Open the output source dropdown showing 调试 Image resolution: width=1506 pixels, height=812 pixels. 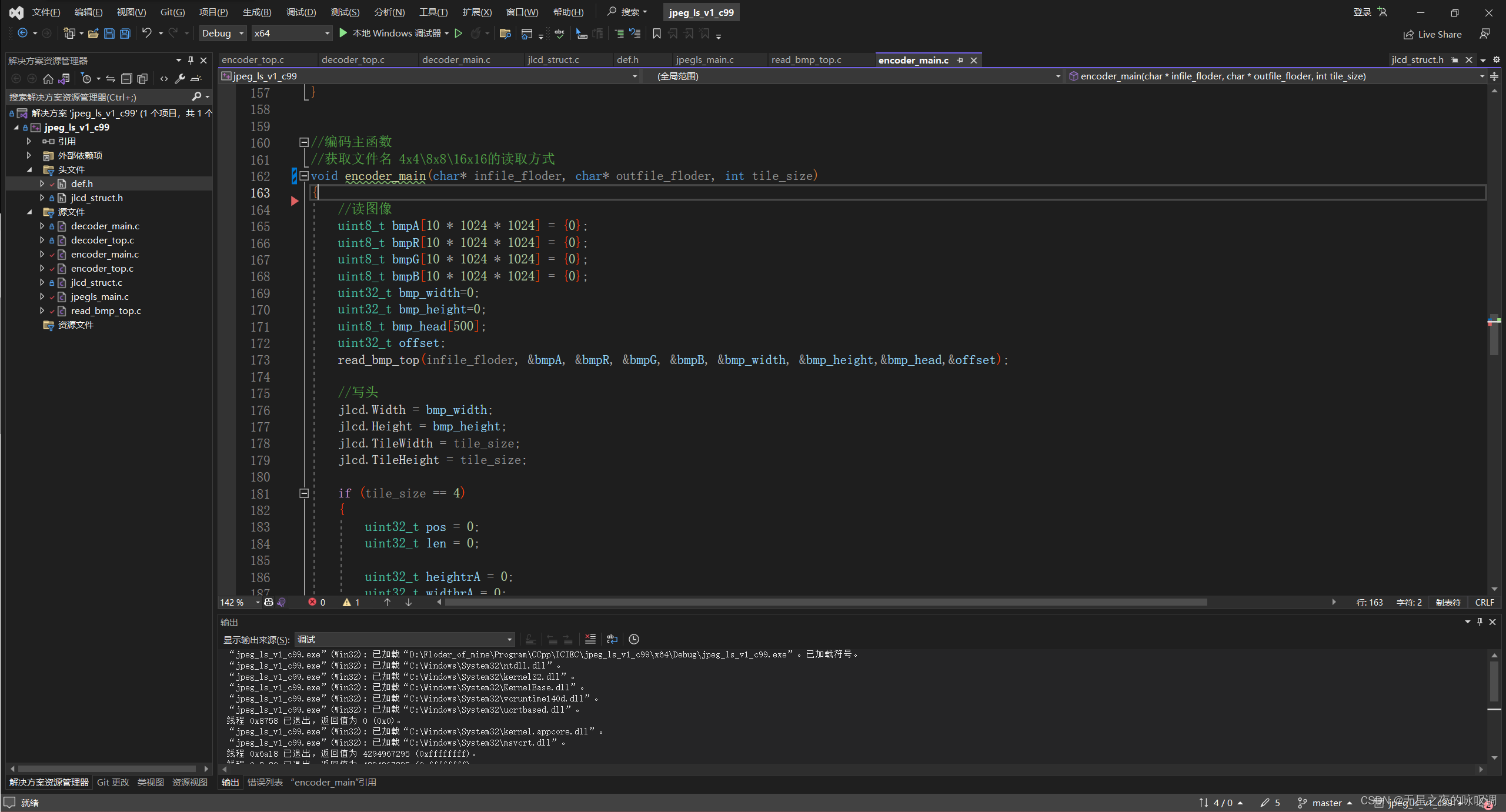[x=405, y=639]
